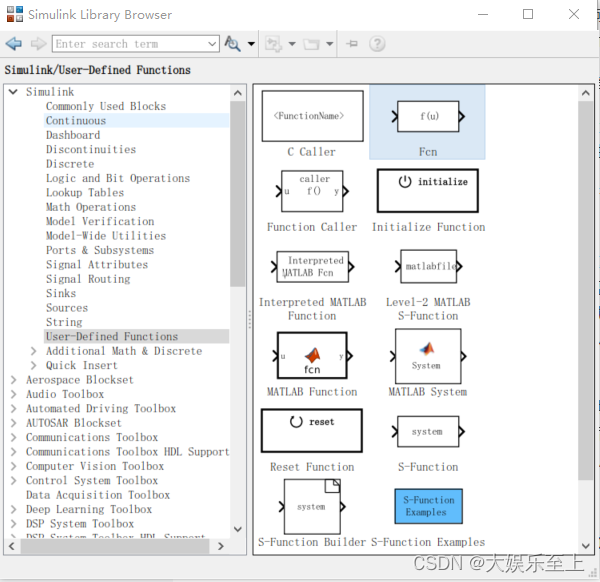Viewport: 600px width, 582px height.
Task: Expand the DSP System Toolbox node
Action: pyautogui.click(x=13, y=523)
